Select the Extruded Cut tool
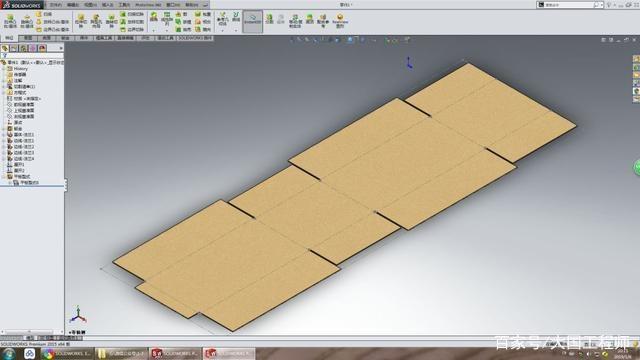640x360 pixels. tap(81, 21)
